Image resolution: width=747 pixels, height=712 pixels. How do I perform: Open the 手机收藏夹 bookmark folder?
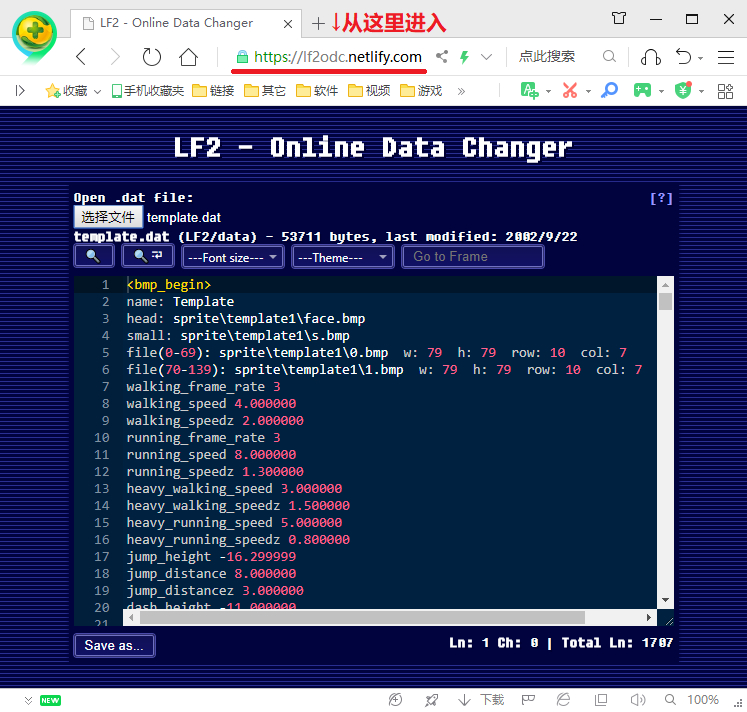tap(148, 90)
